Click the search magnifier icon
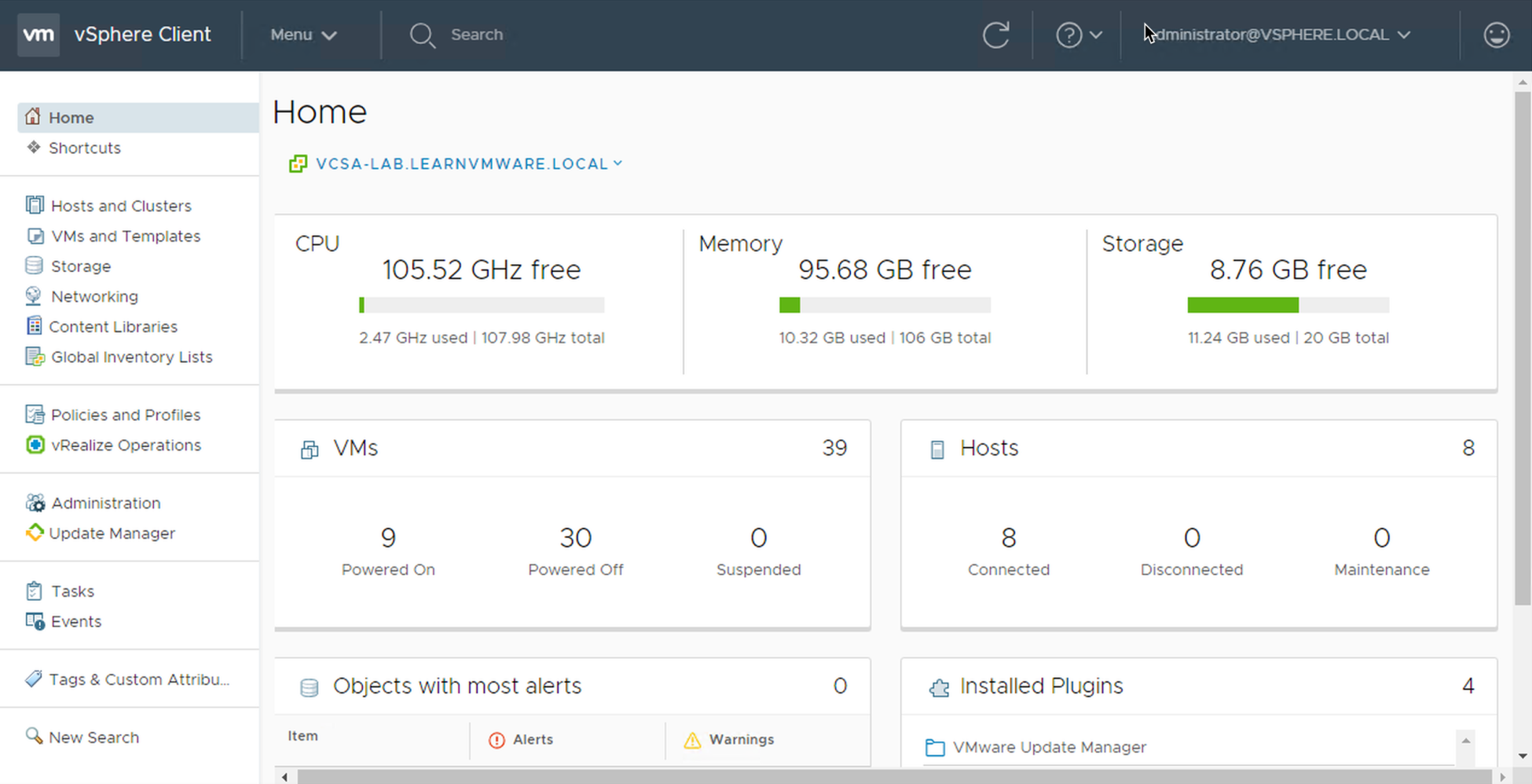The width and height of the screenshot is (1532, 784). pos(422,35)
